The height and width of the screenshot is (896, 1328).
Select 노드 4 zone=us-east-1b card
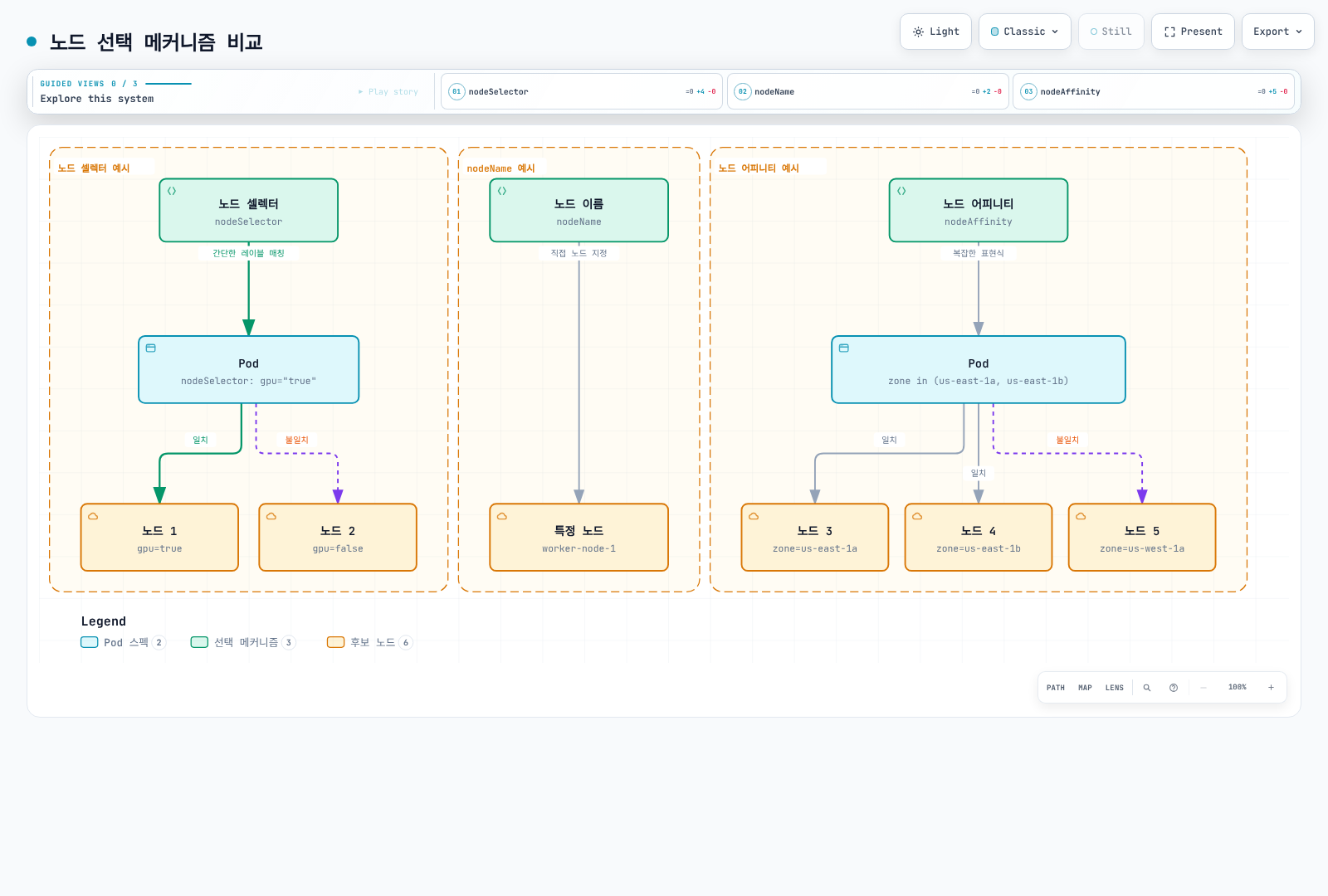point(979,538)
